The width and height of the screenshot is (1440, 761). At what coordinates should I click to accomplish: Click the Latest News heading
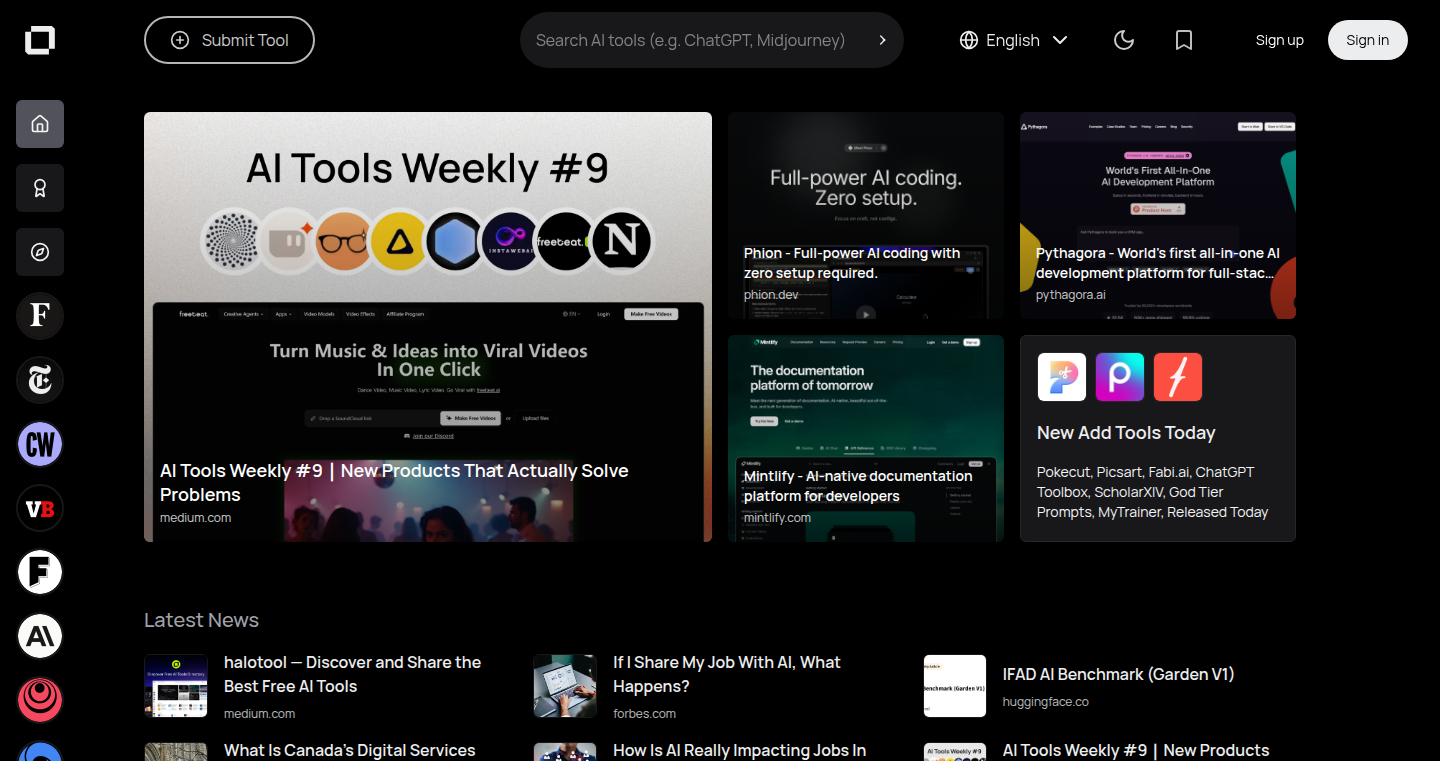[201, 620]
